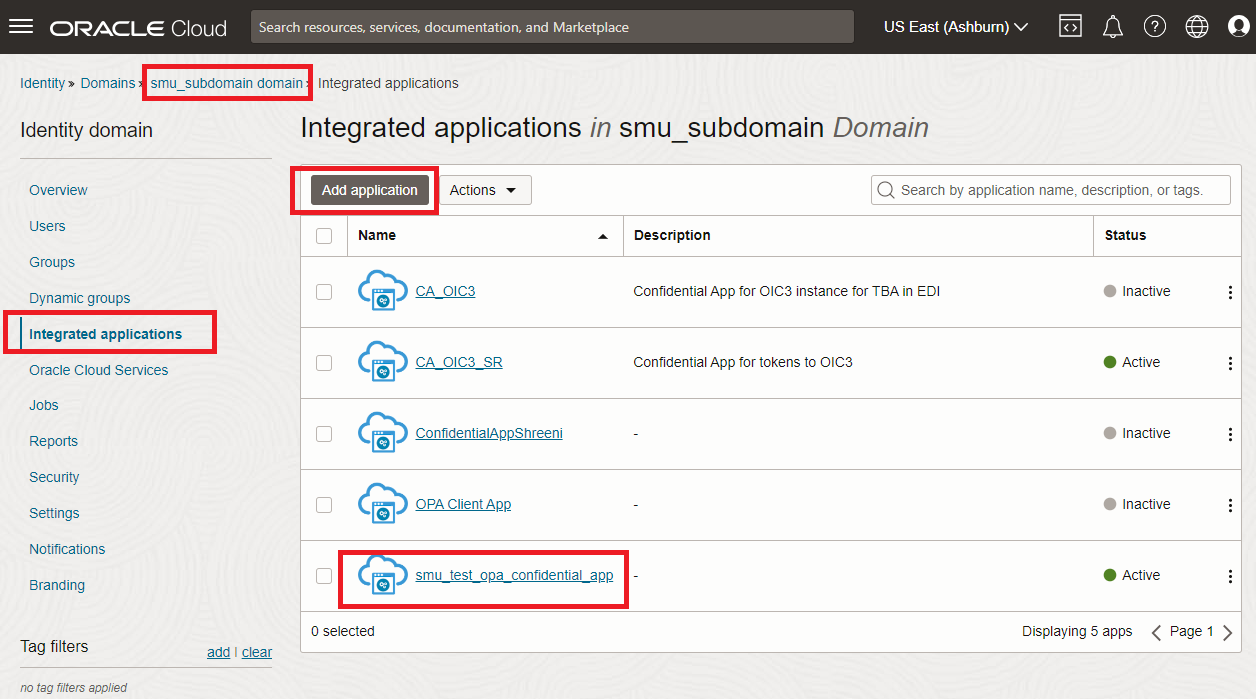Open Cloud Shell developer tools
1256x699 pixels.
tap(1070, 26)
